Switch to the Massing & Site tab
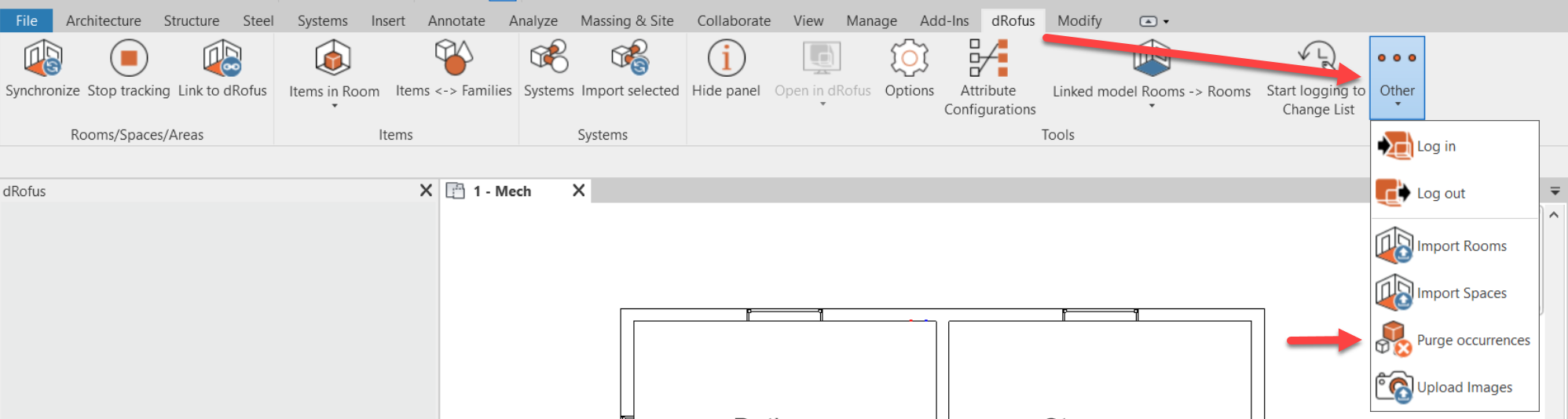The image size is (1568, 419). tap(627, 20)
